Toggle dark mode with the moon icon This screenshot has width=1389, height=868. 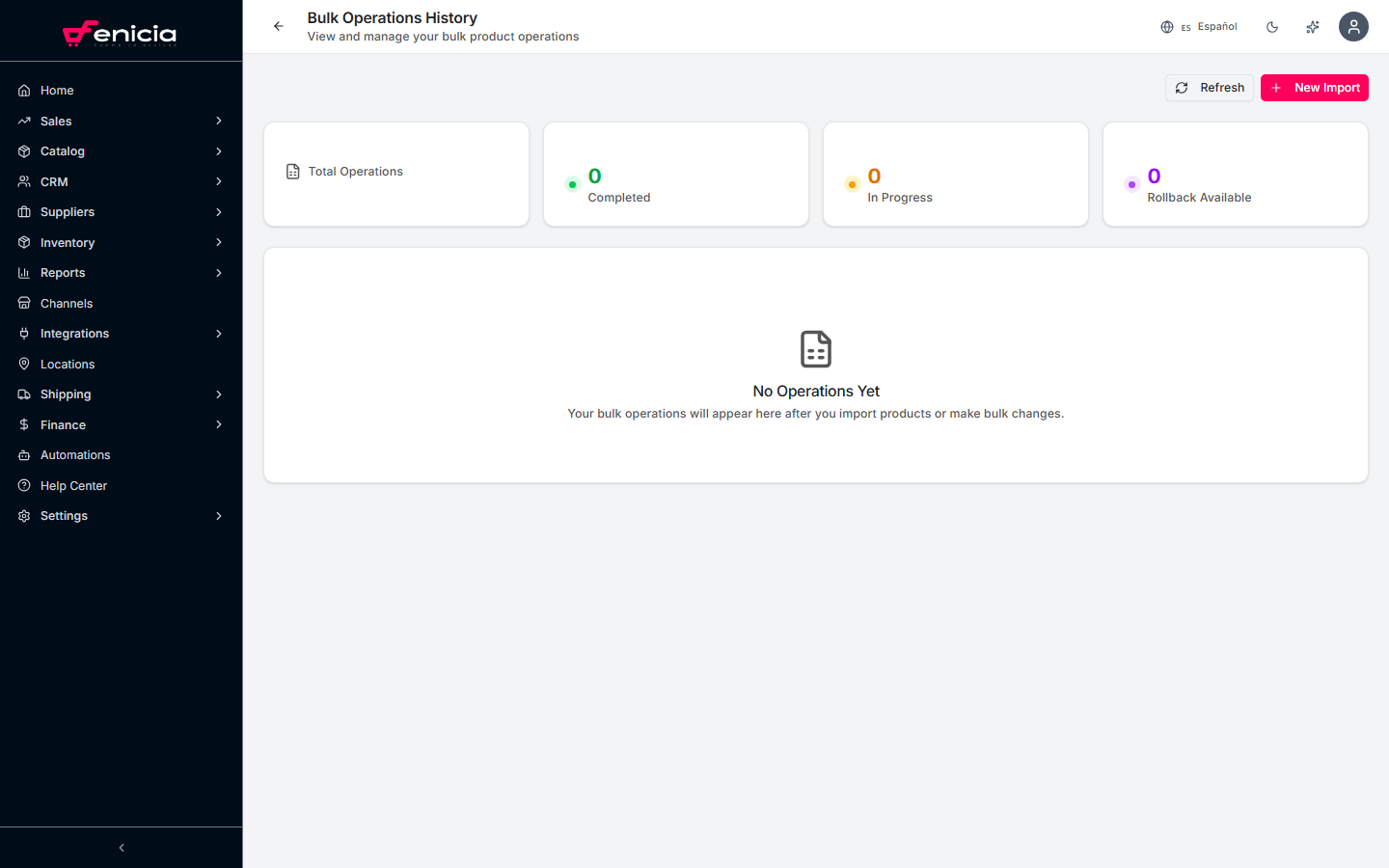[1272, 27]
